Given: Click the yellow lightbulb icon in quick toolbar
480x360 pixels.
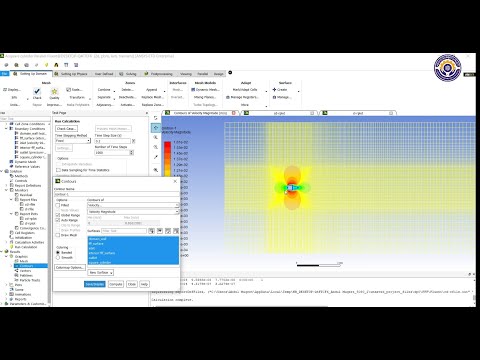Looking at the screenshot, I should [x=46, y=65].
